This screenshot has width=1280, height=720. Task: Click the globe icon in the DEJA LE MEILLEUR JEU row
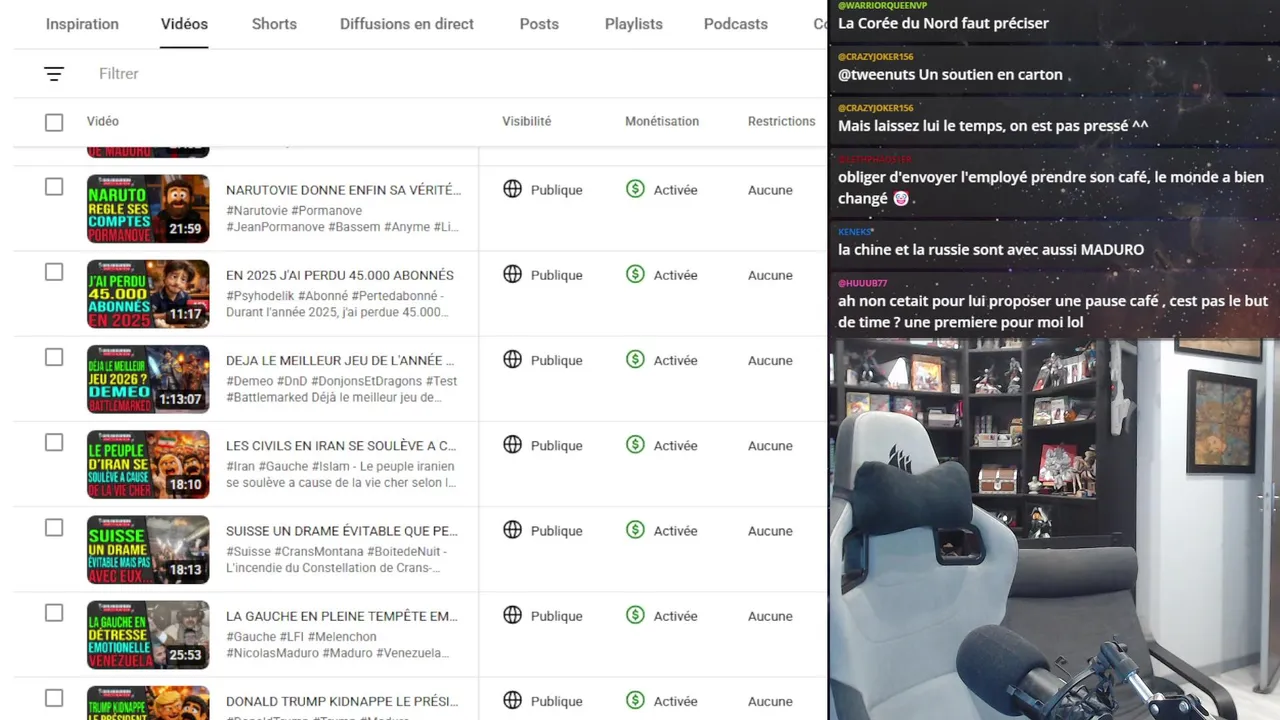click(512, 358)
